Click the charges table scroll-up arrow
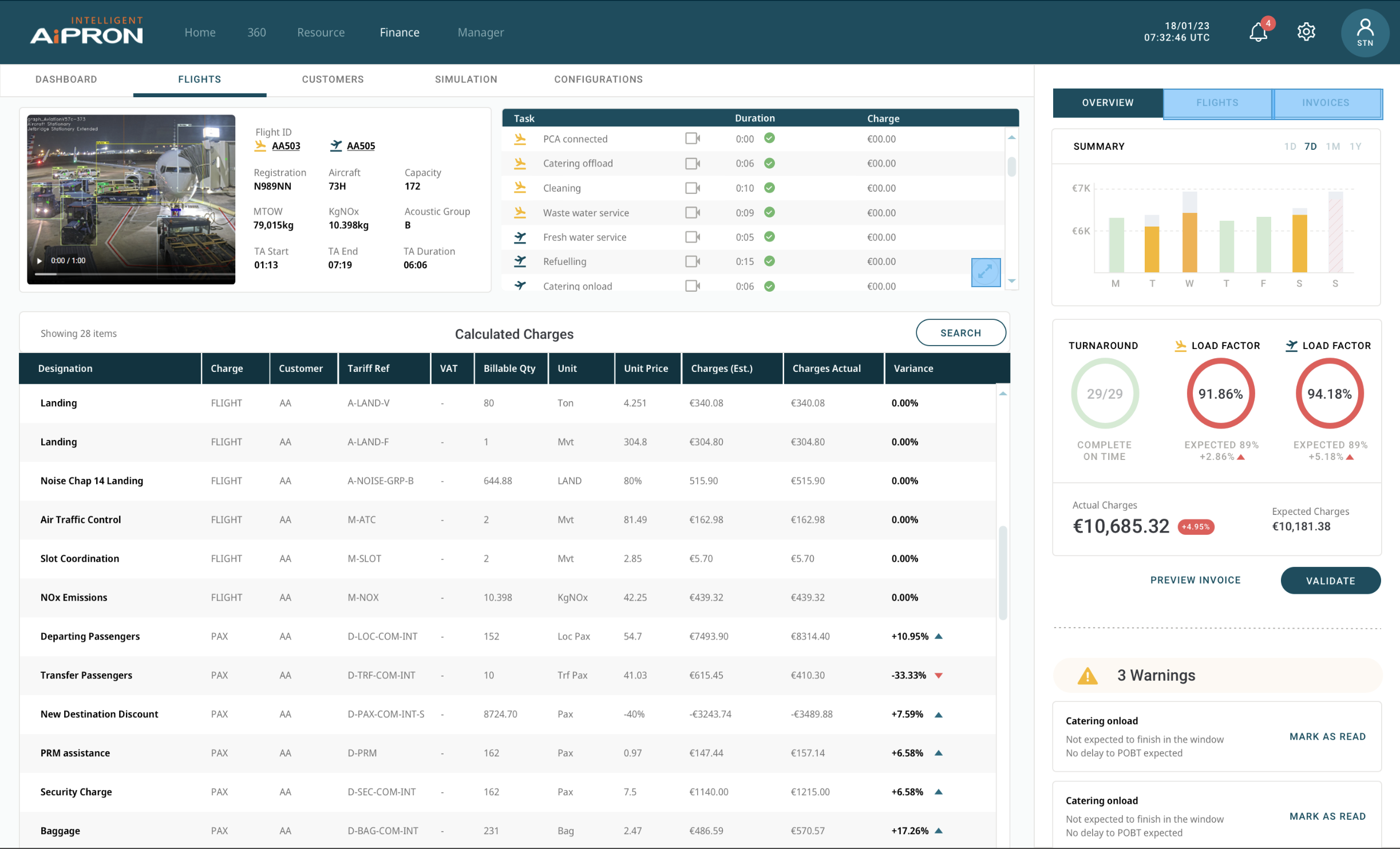 tap(1003, 394)
